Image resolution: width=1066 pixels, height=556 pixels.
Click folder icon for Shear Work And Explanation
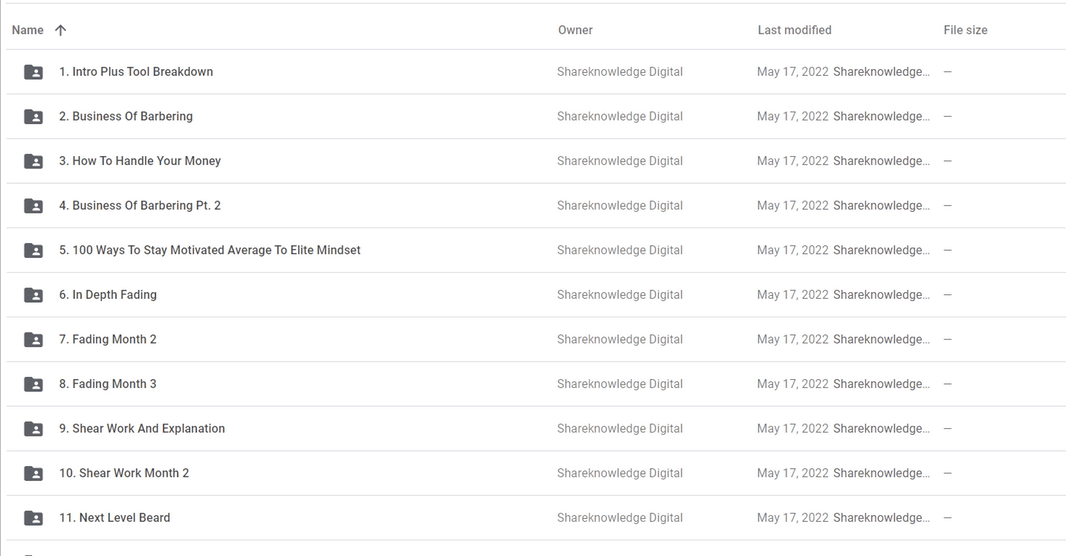[x=33, y=429]
